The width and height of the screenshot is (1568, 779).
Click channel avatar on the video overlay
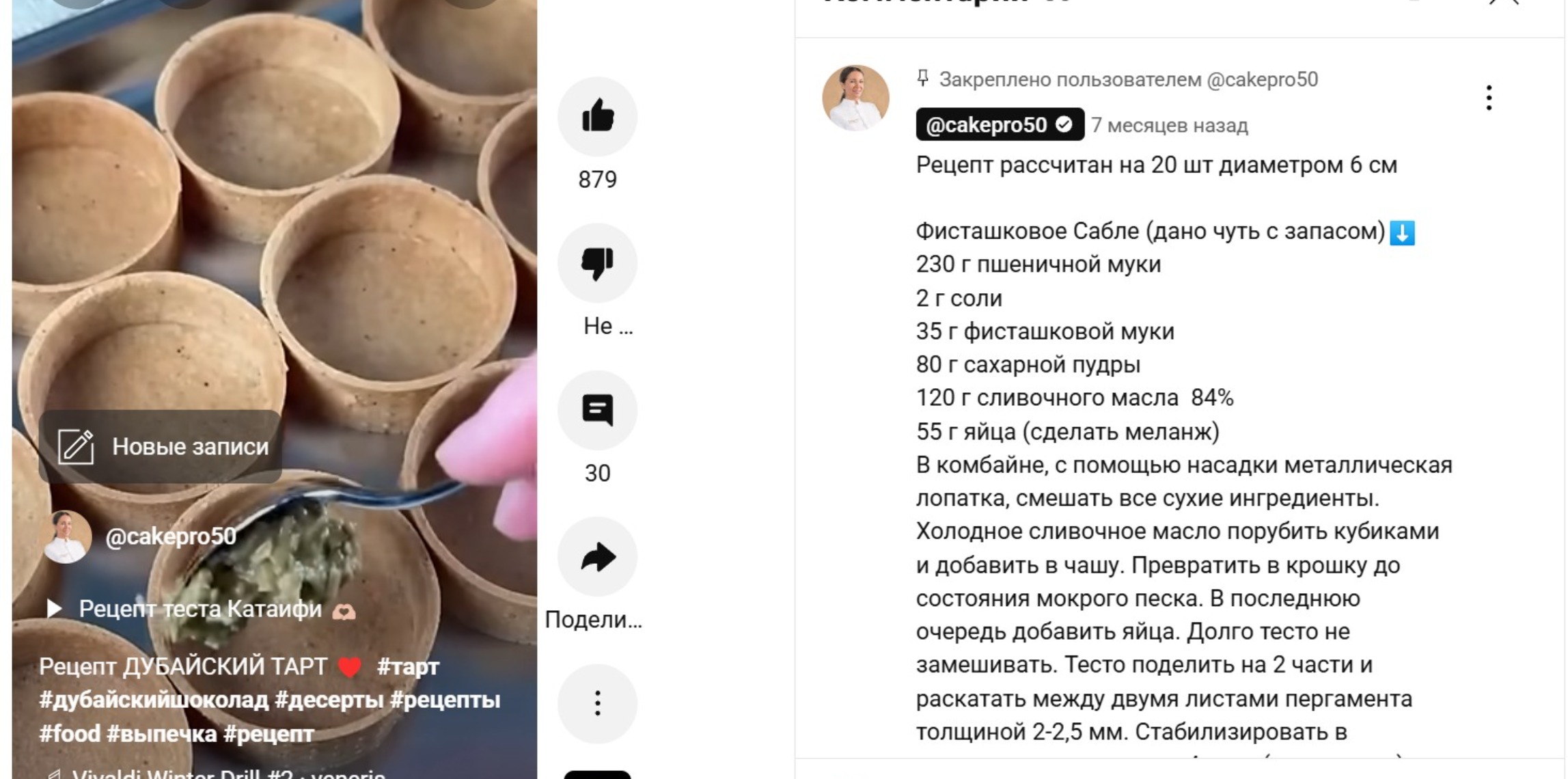tap(68, 536)
